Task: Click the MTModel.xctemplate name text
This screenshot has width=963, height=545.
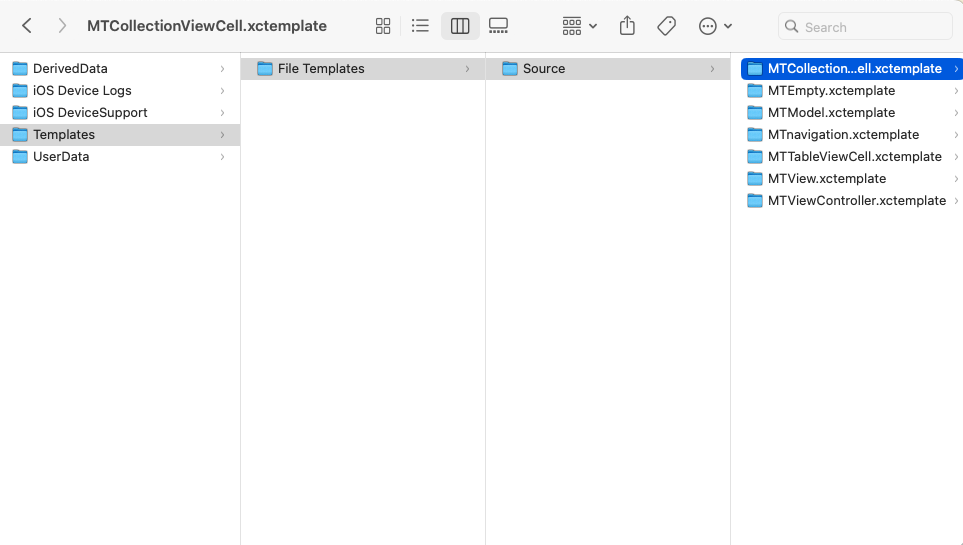Action: tap(832, 112)
